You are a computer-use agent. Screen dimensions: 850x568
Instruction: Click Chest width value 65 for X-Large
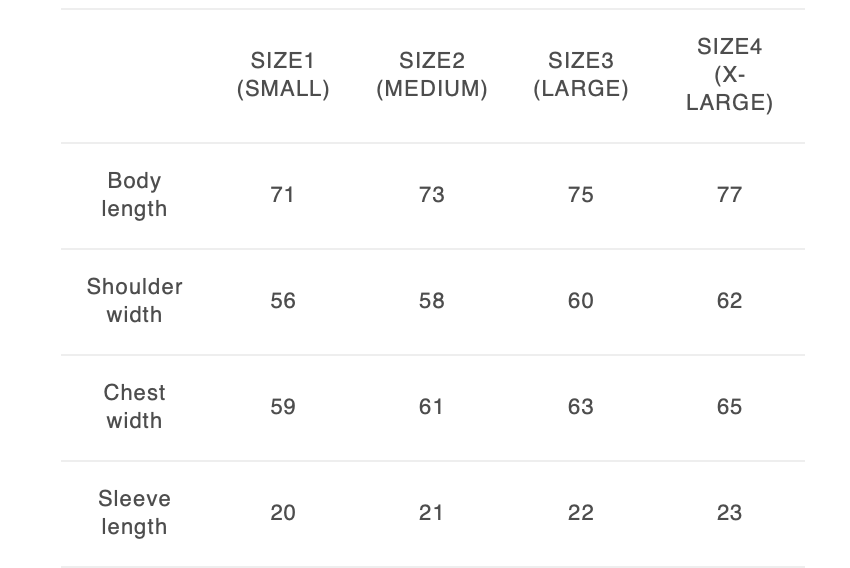tap(729, 407)
